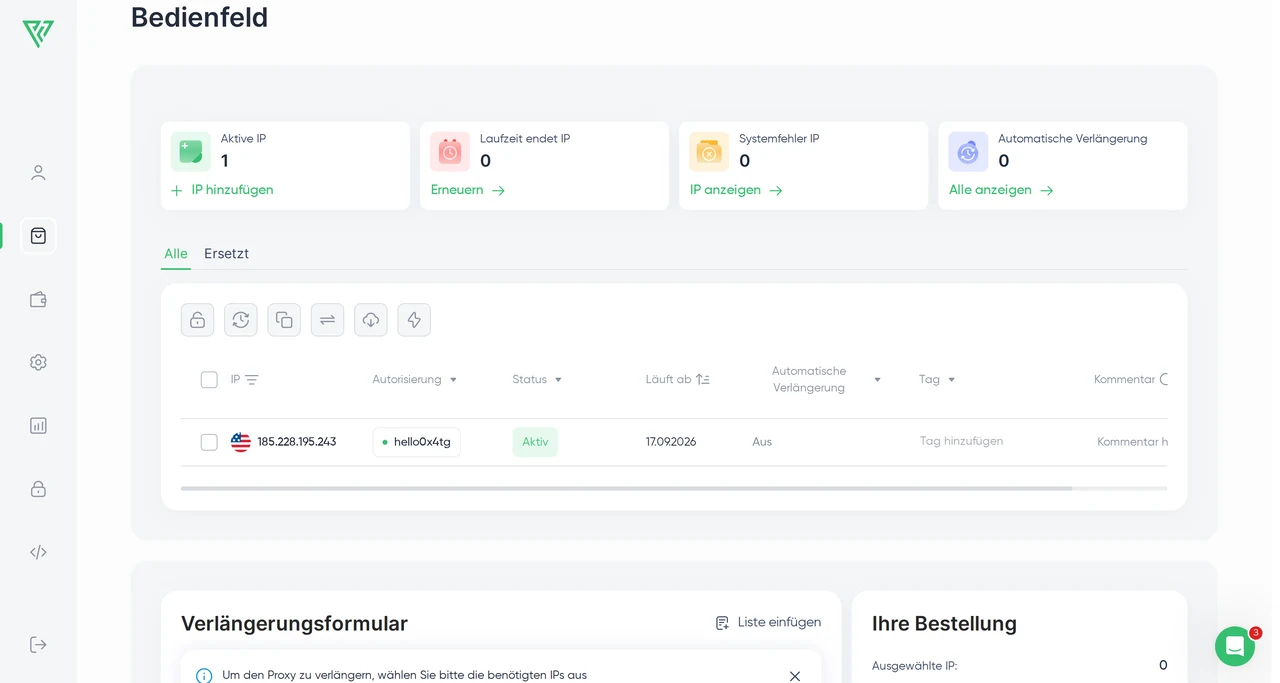Open the shopping bag sidebar icon
This screenshot has height=683, width=1280.
pos(38,236)
